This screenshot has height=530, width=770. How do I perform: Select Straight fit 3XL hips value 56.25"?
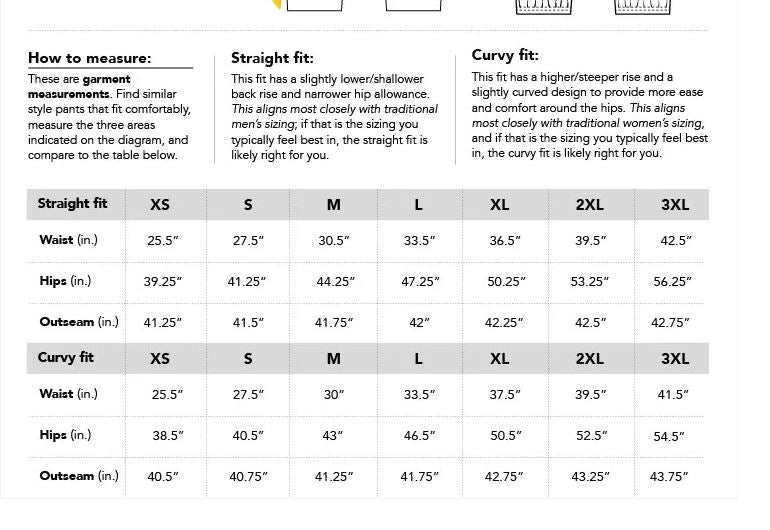(672, 282)
